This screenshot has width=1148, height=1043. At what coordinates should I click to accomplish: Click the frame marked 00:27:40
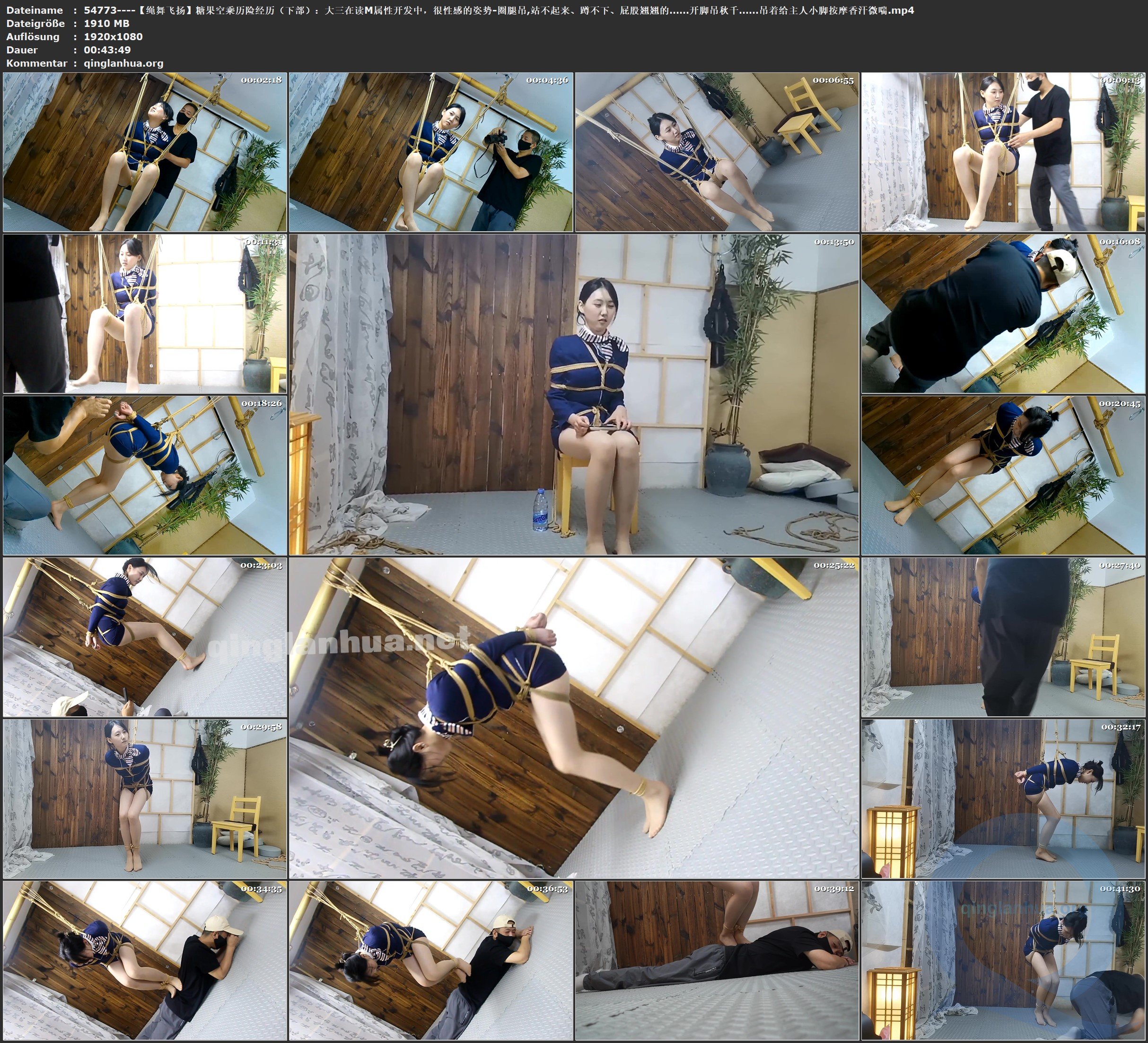(1003, 637)
